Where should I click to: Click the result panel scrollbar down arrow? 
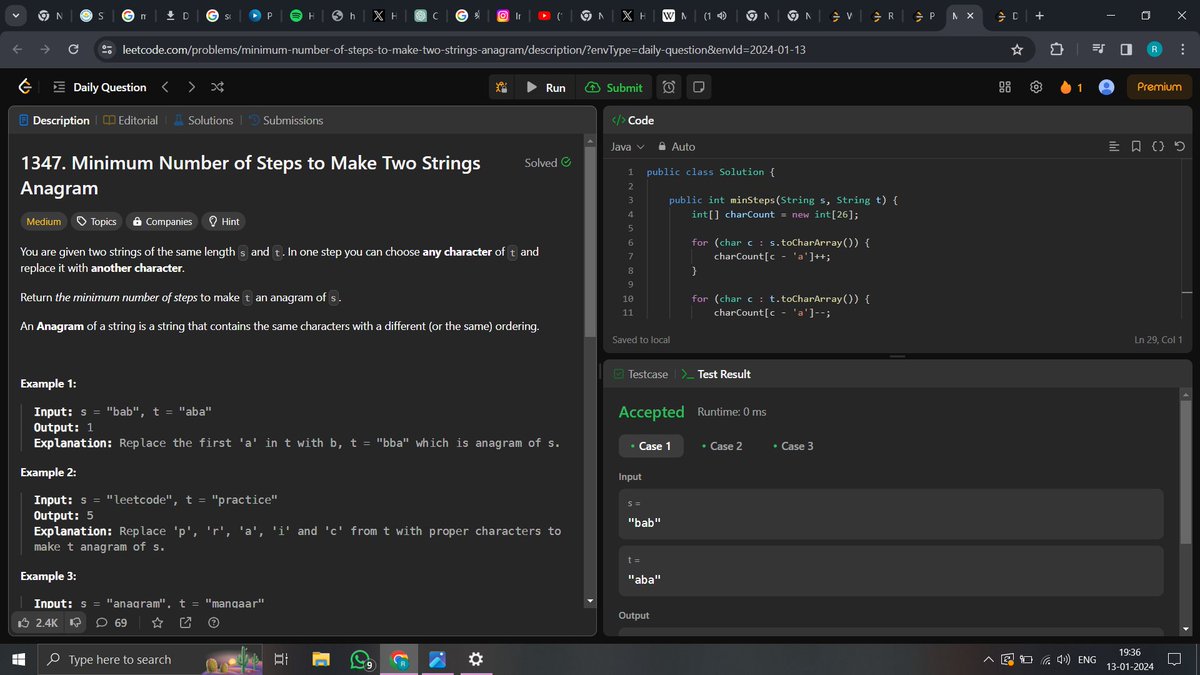coord(1187,627)
